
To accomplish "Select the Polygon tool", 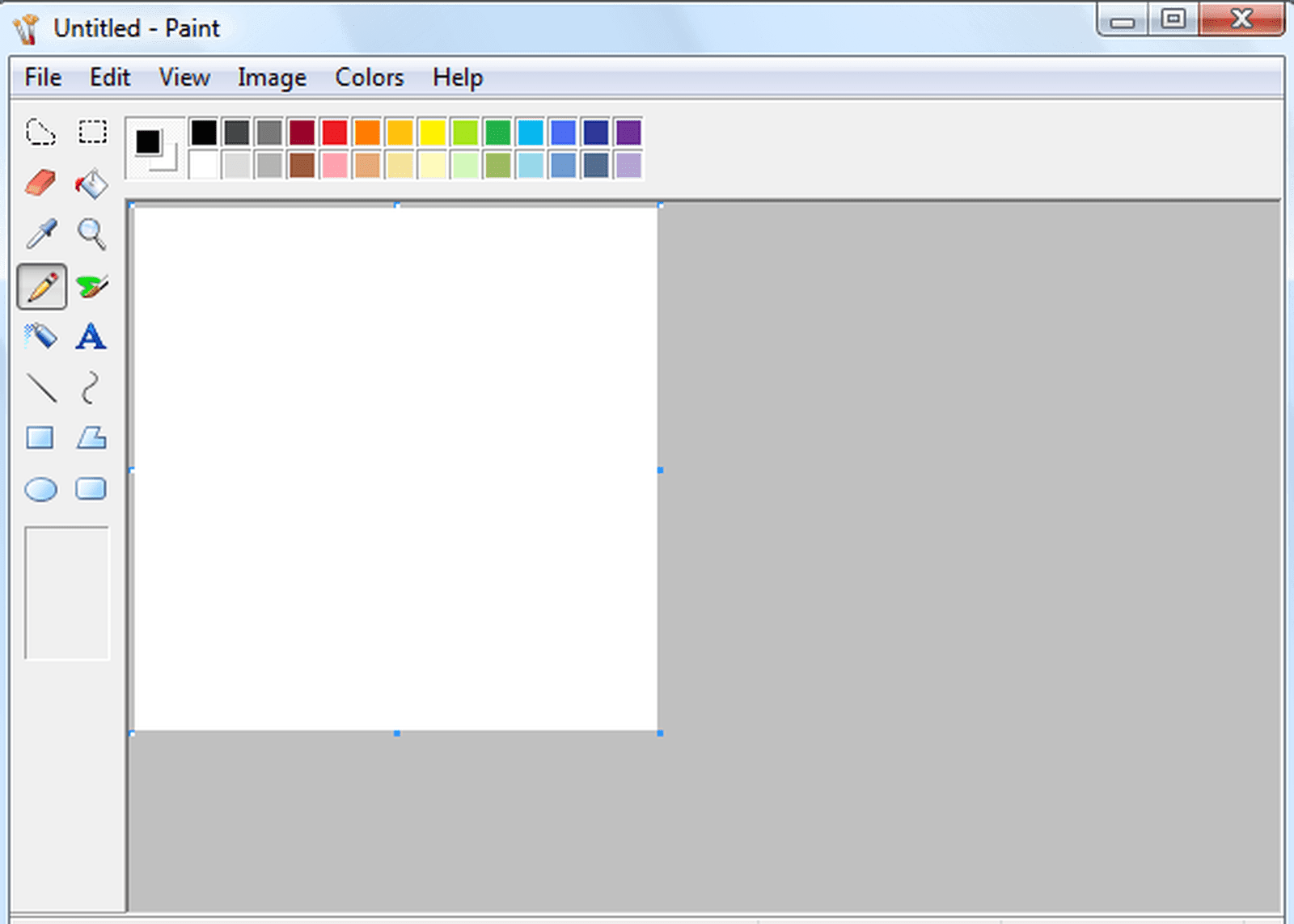I will [x=91, y=437].
